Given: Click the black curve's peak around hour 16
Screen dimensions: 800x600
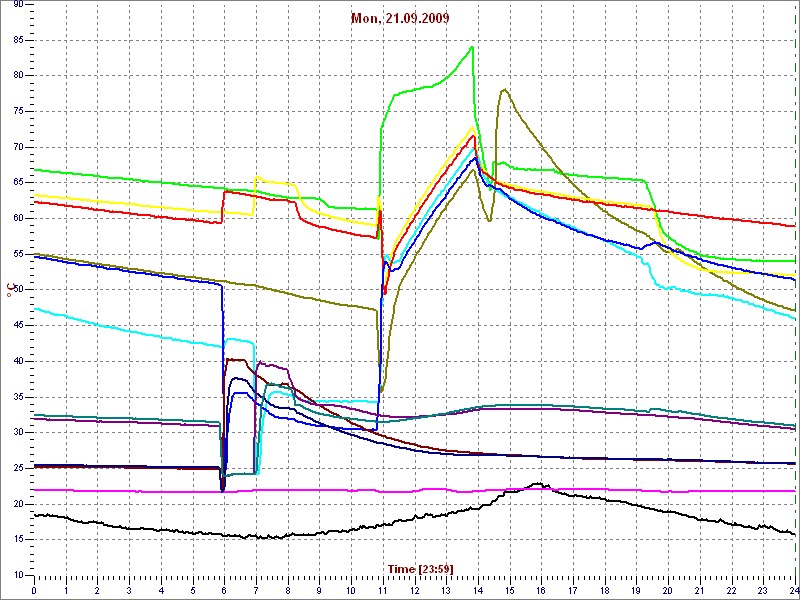Looking at the screenshot, I should (539, 484).
